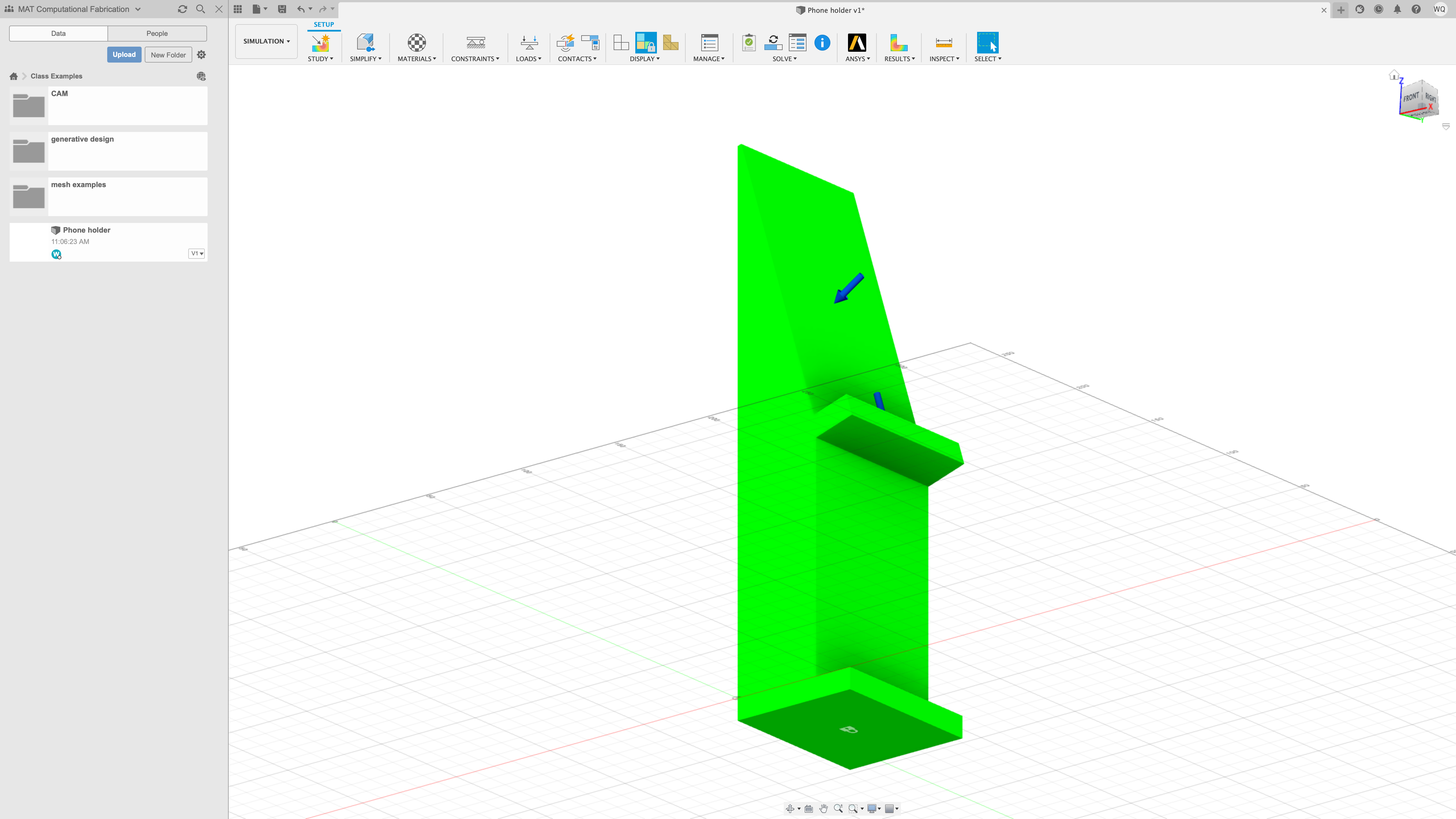
Task: Open the Phone holder V1 version dropdown
Action: coord(196,253)
